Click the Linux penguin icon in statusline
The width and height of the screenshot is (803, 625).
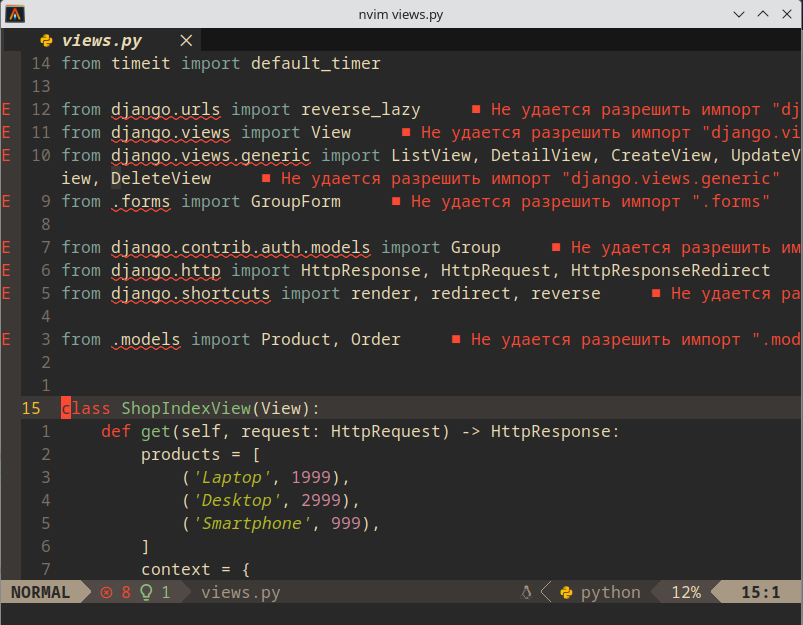tap(526, 593)
